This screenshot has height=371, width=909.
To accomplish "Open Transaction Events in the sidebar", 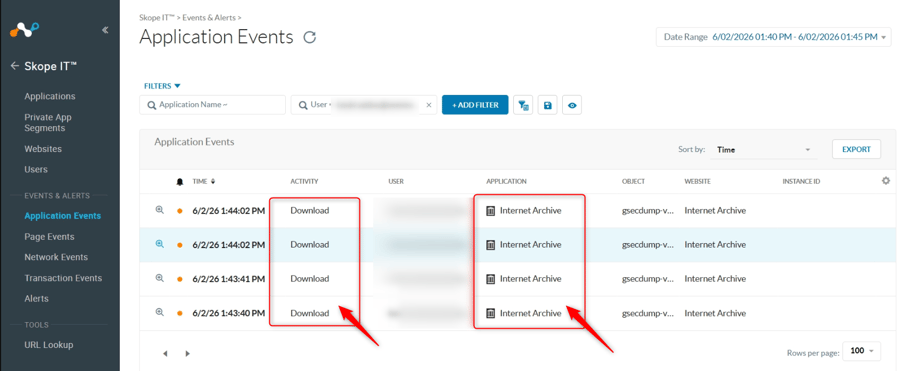I will (63, 278).
